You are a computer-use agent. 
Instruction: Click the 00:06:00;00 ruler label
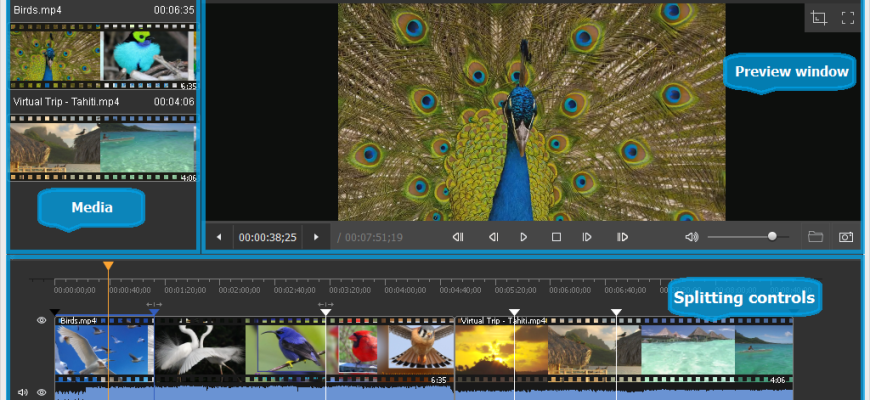click(570, 290)
